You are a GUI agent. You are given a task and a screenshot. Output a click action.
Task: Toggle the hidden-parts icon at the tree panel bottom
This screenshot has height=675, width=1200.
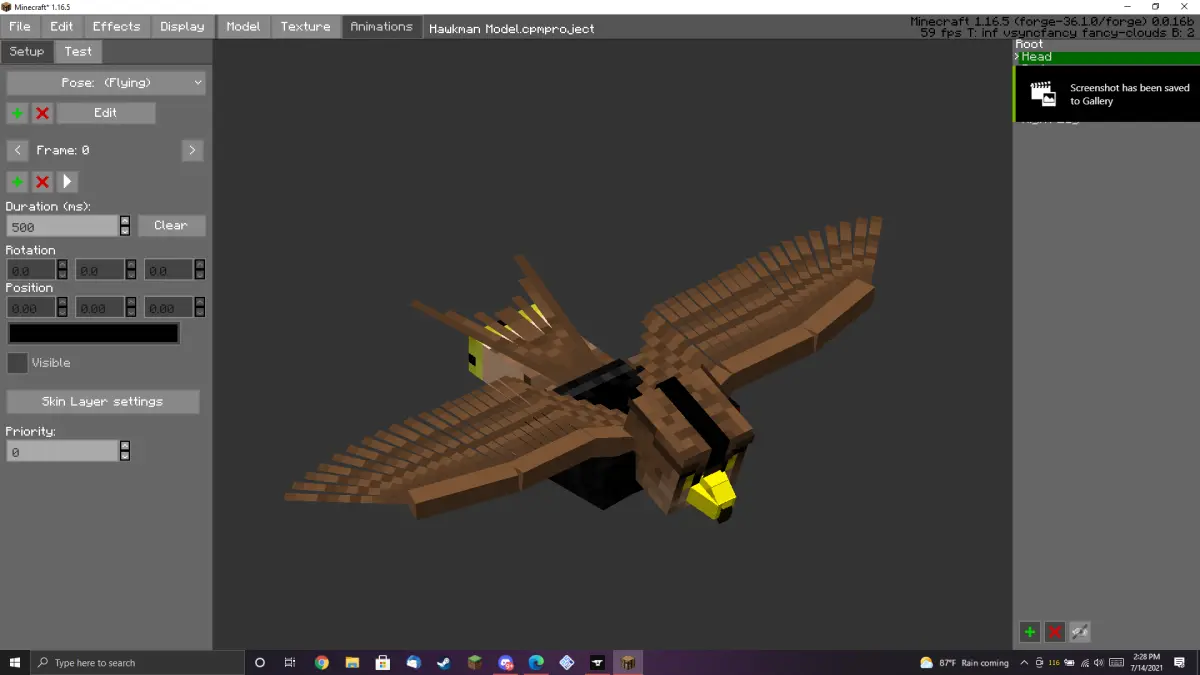click(x=1079, y=632)
